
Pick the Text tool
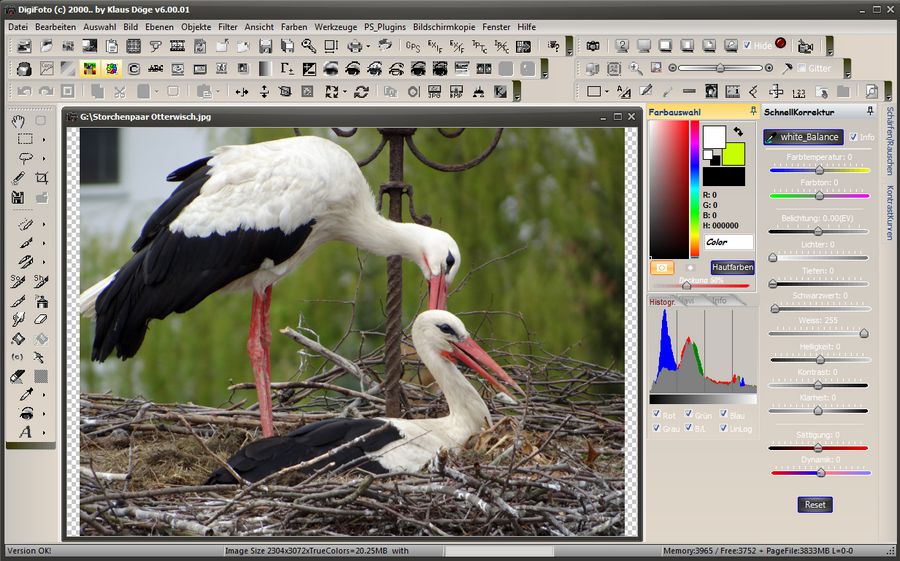[x=23, y=432]
